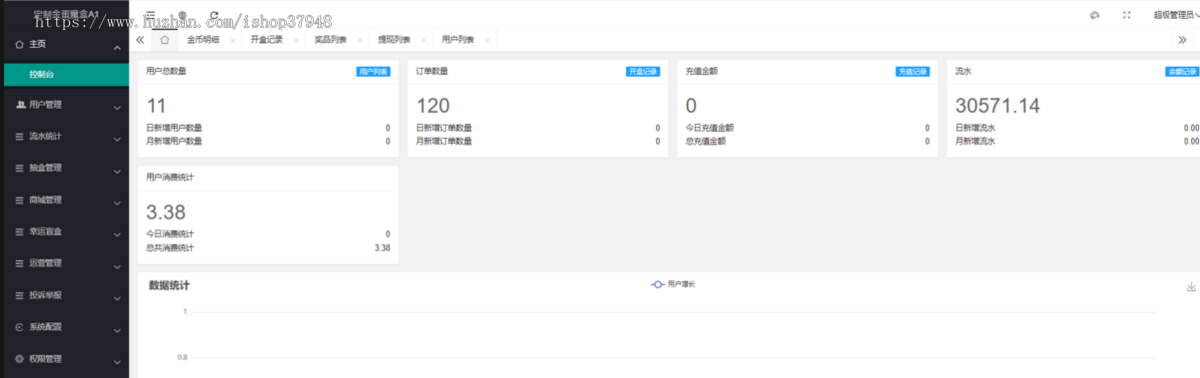Click the blue 充值记录 badge button
Screen dimensions: 1200x378
[x=913, y=72]
